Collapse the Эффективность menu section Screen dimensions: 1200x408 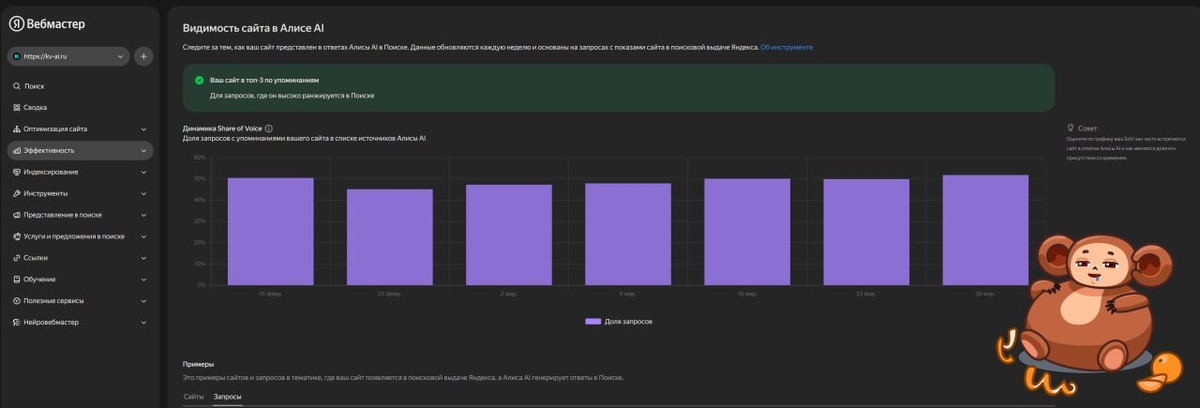pyautogui.click(x=80, y=150)
